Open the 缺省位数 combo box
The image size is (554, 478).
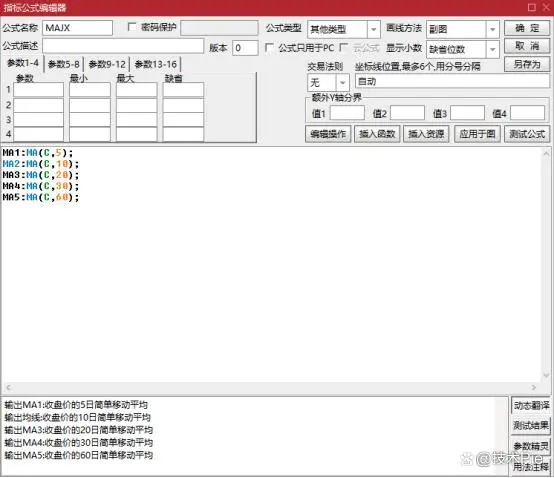pos(463,49)
